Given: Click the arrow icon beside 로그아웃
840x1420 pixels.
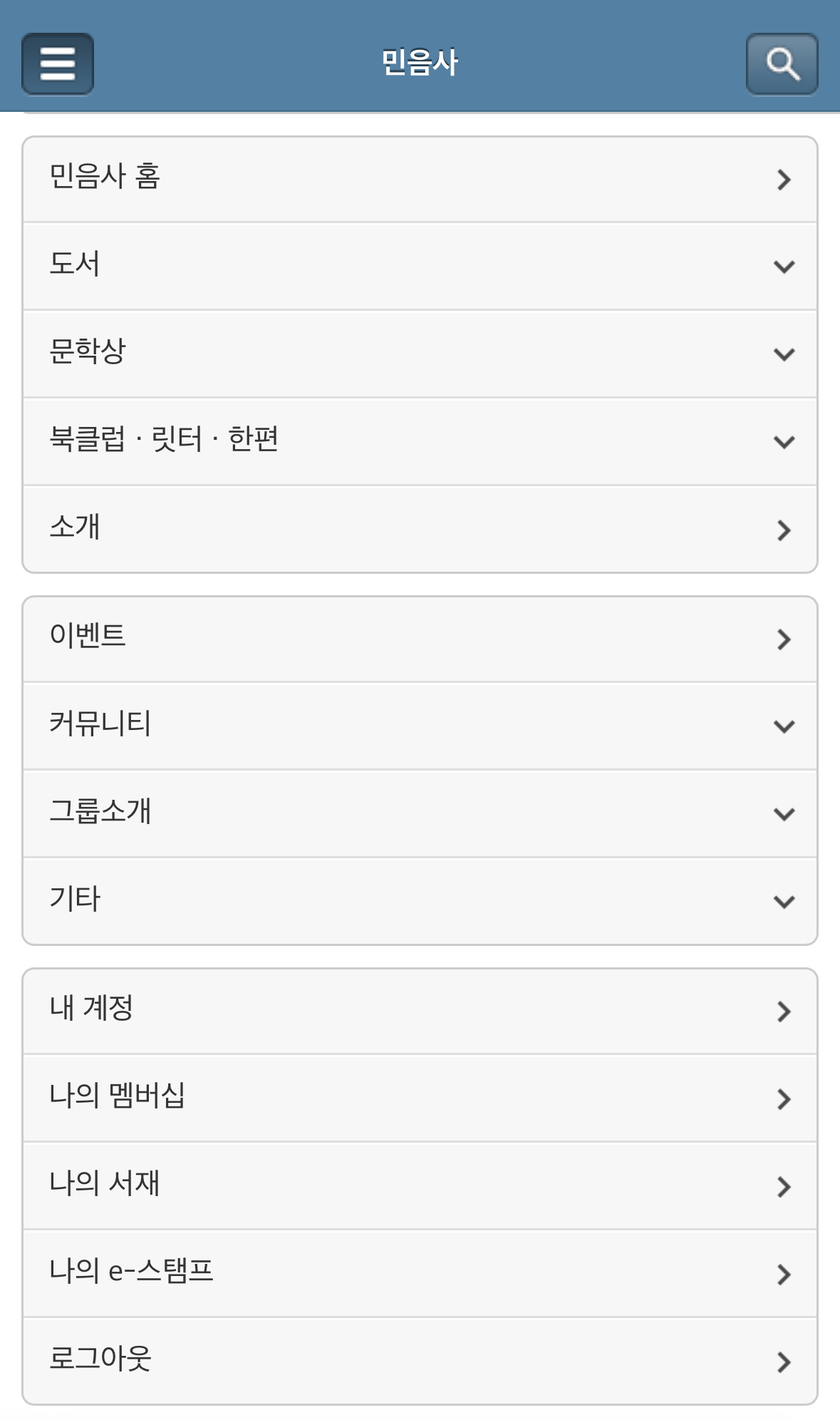Looking at the screenshot, I should click(x=784, y=1362).
